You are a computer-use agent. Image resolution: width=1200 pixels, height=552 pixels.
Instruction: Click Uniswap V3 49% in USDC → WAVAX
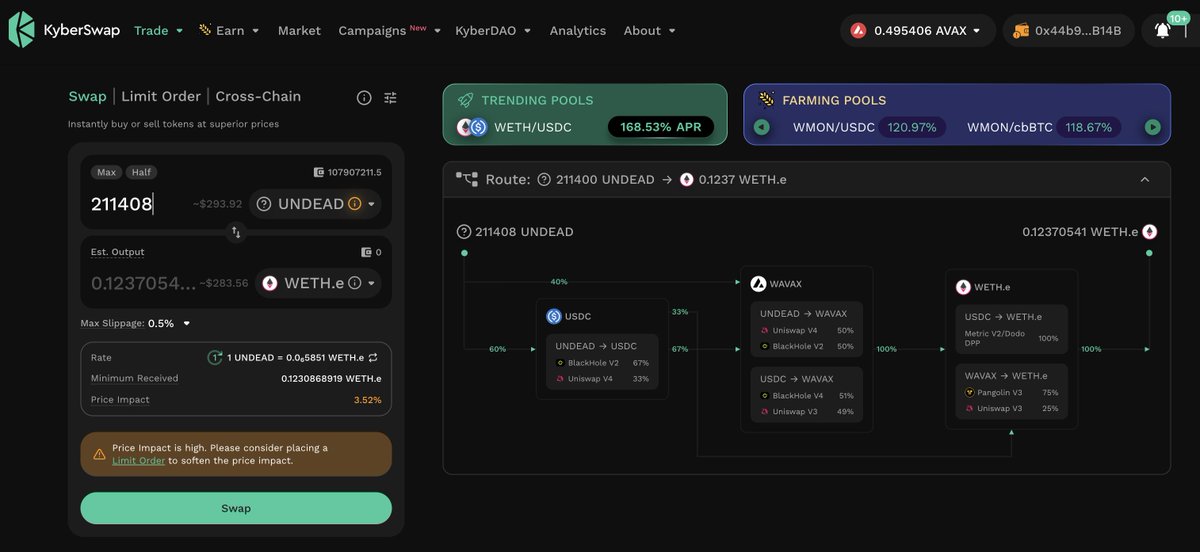807,411
